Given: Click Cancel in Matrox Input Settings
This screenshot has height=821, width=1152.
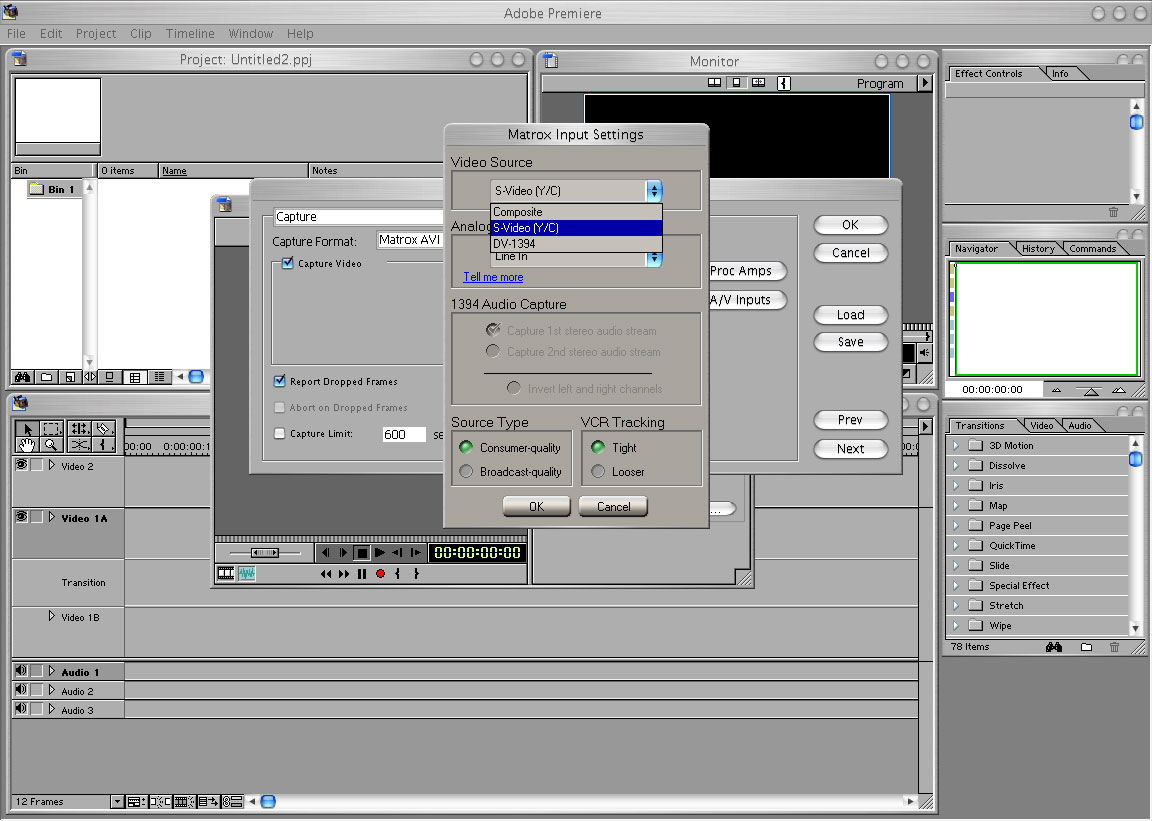Looking at the screenshot, I should (x=613, y=506).
